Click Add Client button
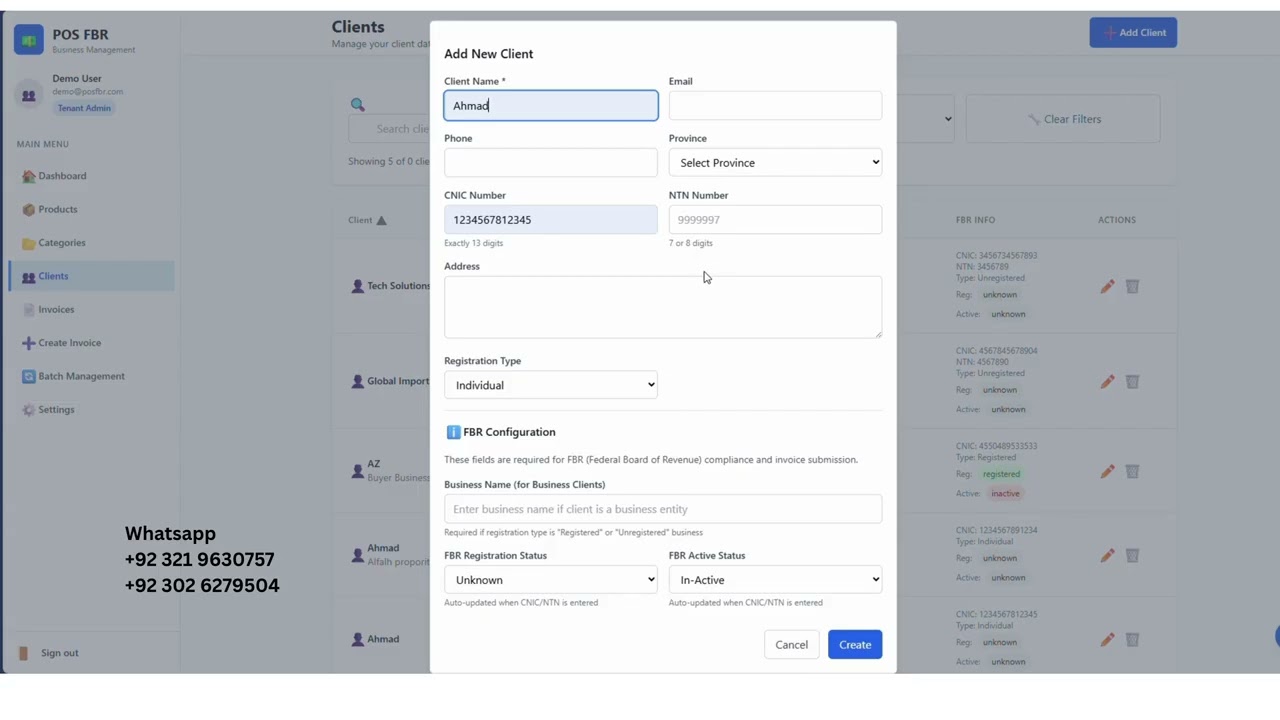Image resolution: width=1280 pixels, height=720 pixels. point(1133,32)
